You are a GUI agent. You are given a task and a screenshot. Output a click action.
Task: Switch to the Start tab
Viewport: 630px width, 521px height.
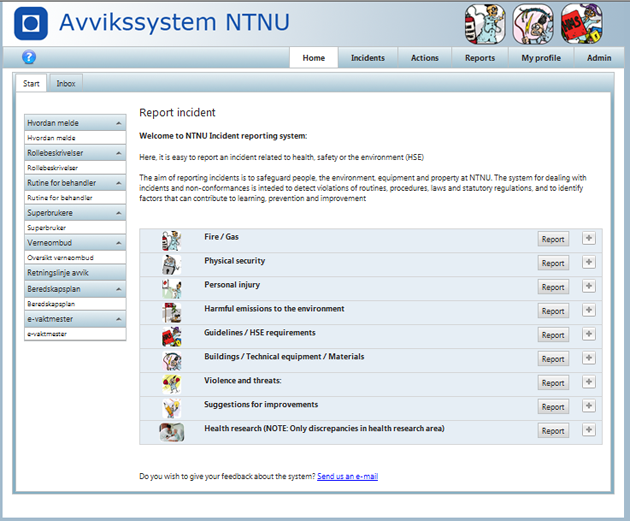click(31, 84)
